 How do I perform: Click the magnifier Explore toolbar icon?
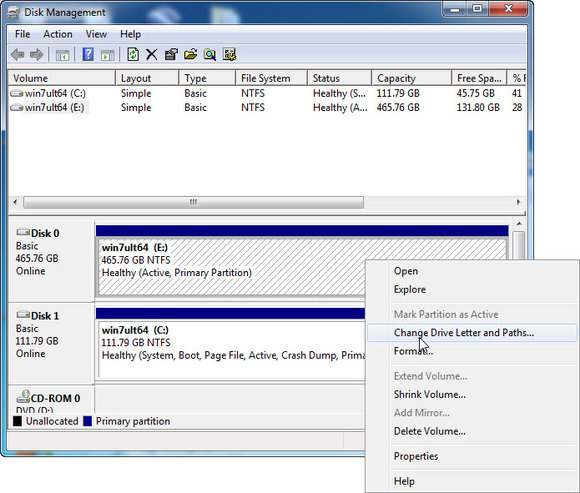(x=210, y=55)
